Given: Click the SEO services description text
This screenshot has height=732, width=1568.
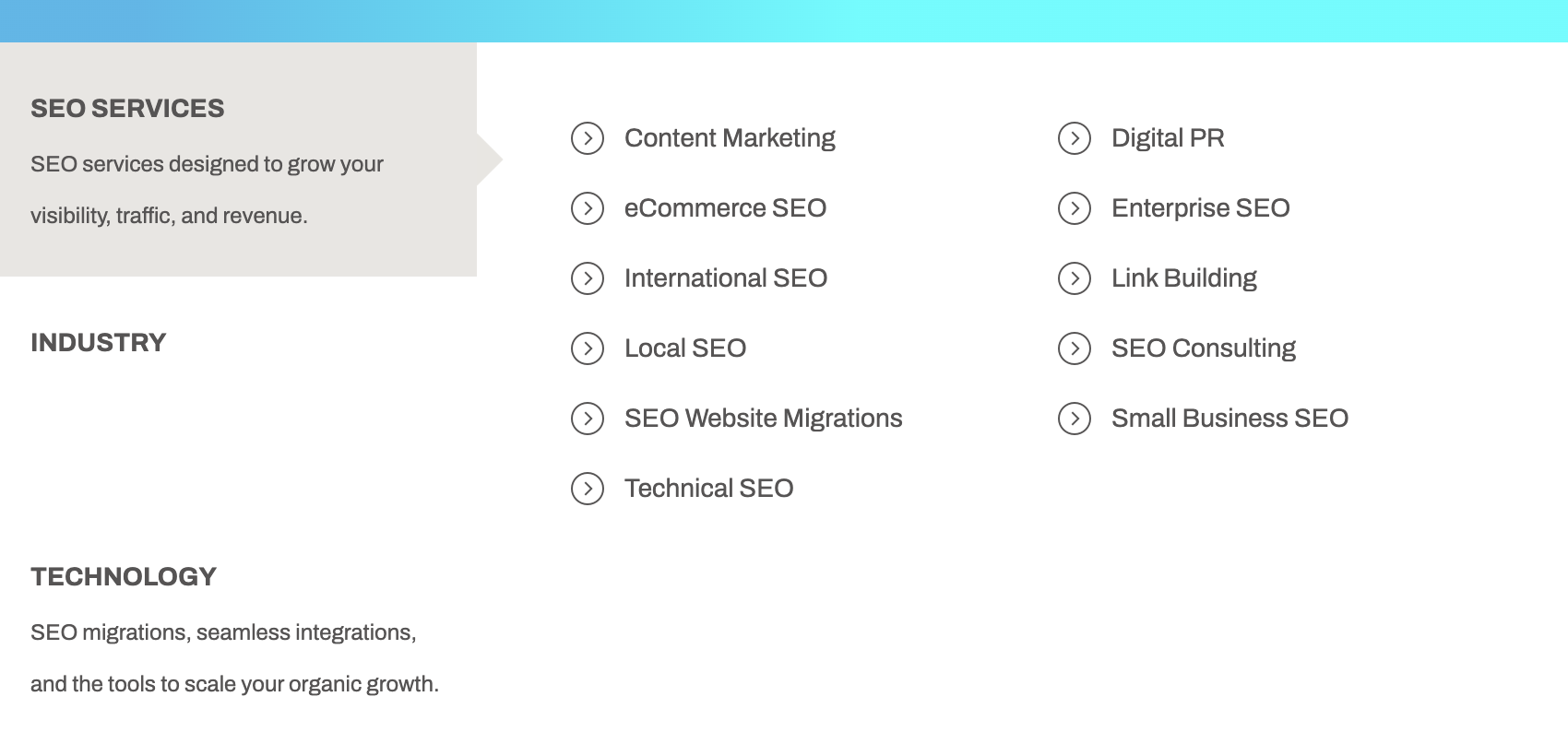Looking at the screenshot, I should coord(207,190).
